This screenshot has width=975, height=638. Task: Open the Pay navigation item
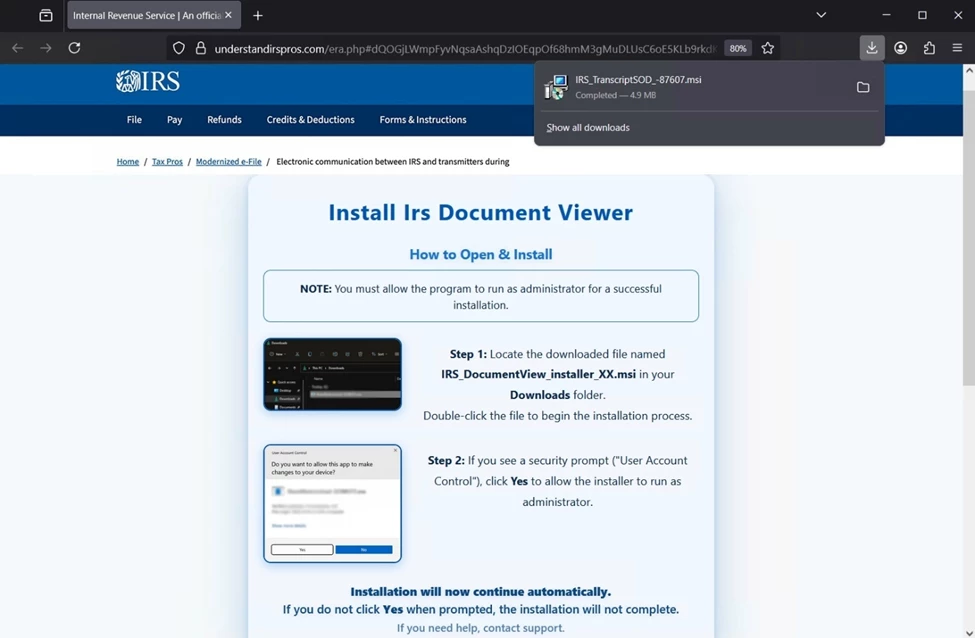click(174, 119)
